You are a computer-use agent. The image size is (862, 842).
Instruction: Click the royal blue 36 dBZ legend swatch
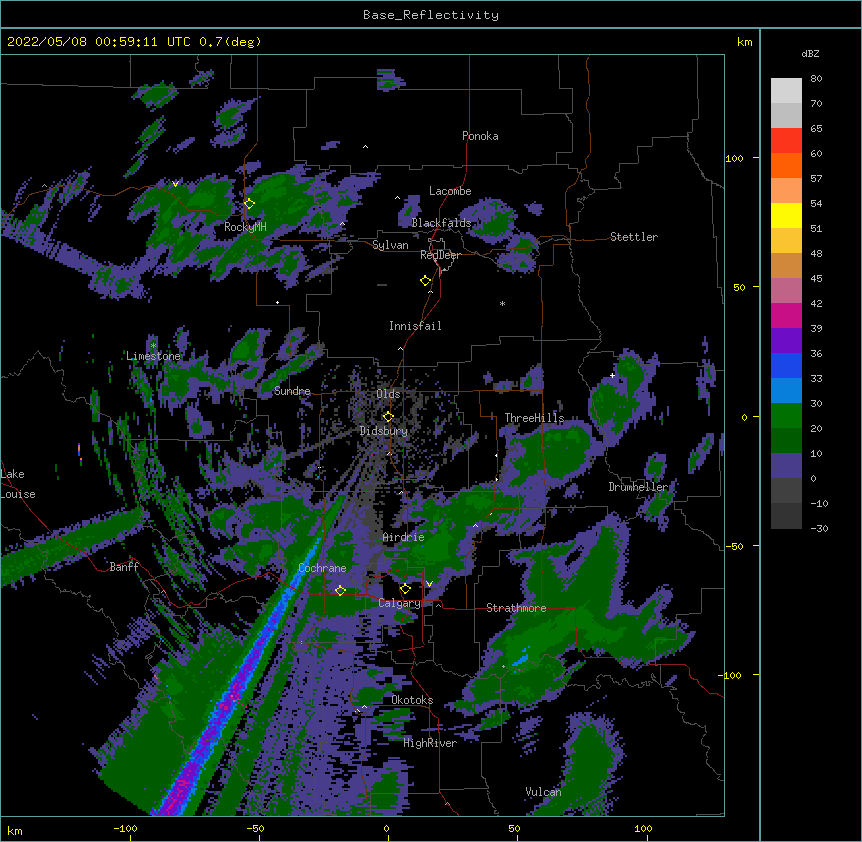click(x=786, y=365)
